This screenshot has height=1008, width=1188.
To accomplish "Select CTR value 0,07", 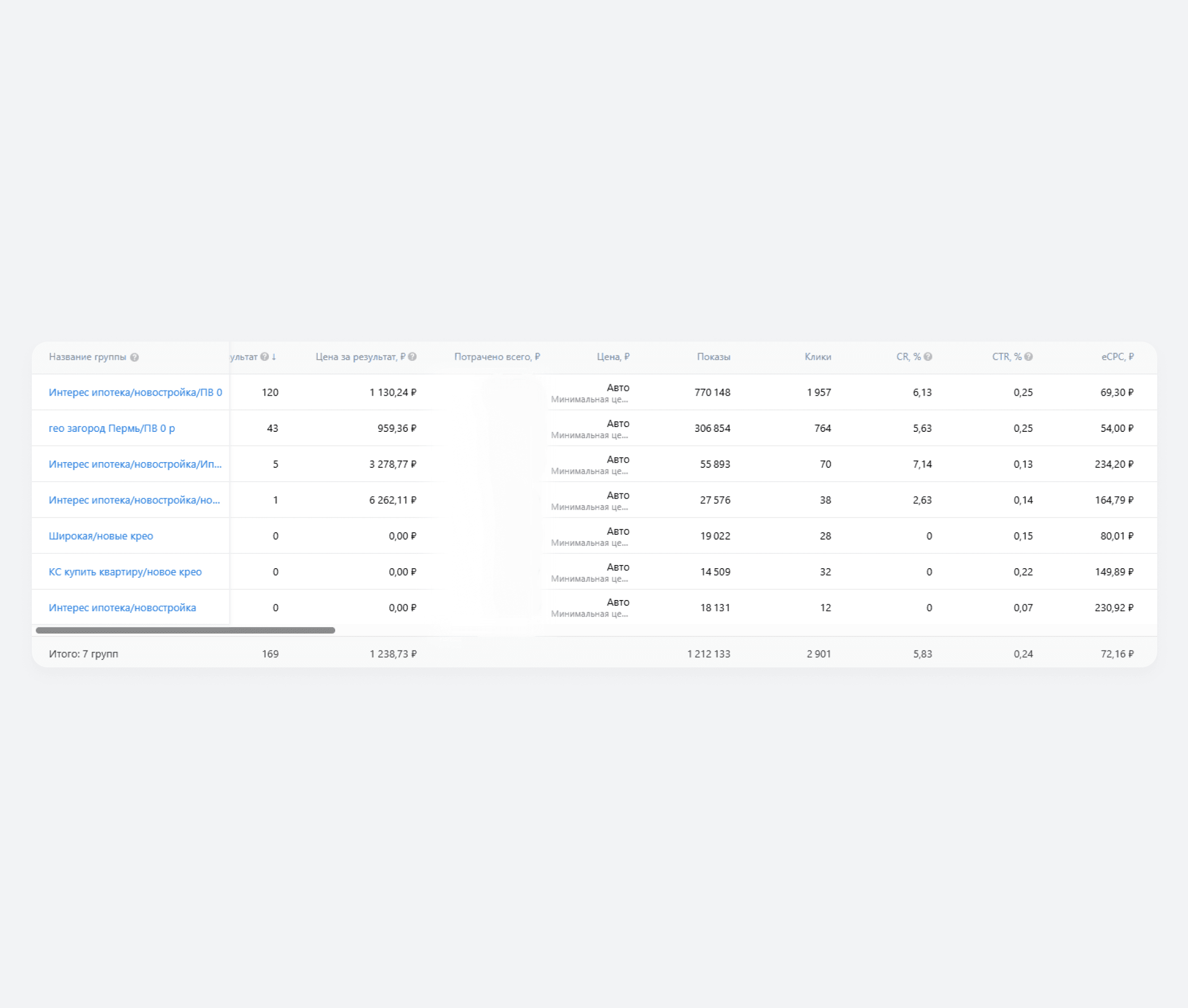I will pos(1023,608).
